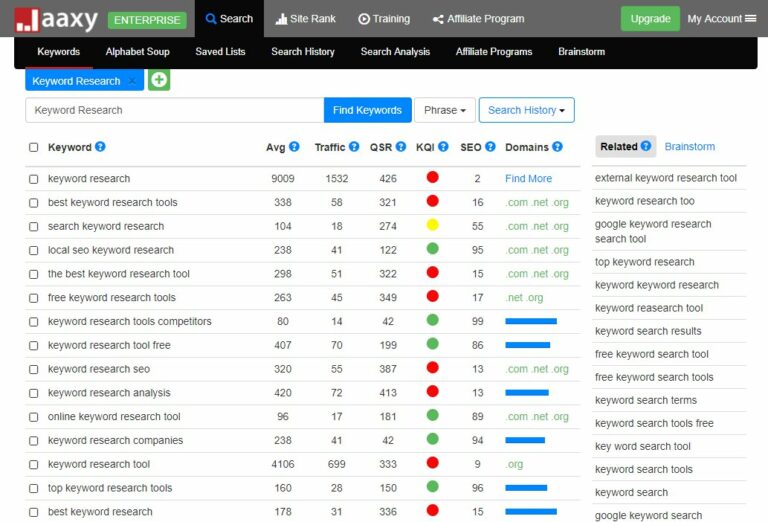768x522 pixels.
Task: Click green KQI dot for online keyword research tool
Action: pyautogui.click(x=432, y=415)
